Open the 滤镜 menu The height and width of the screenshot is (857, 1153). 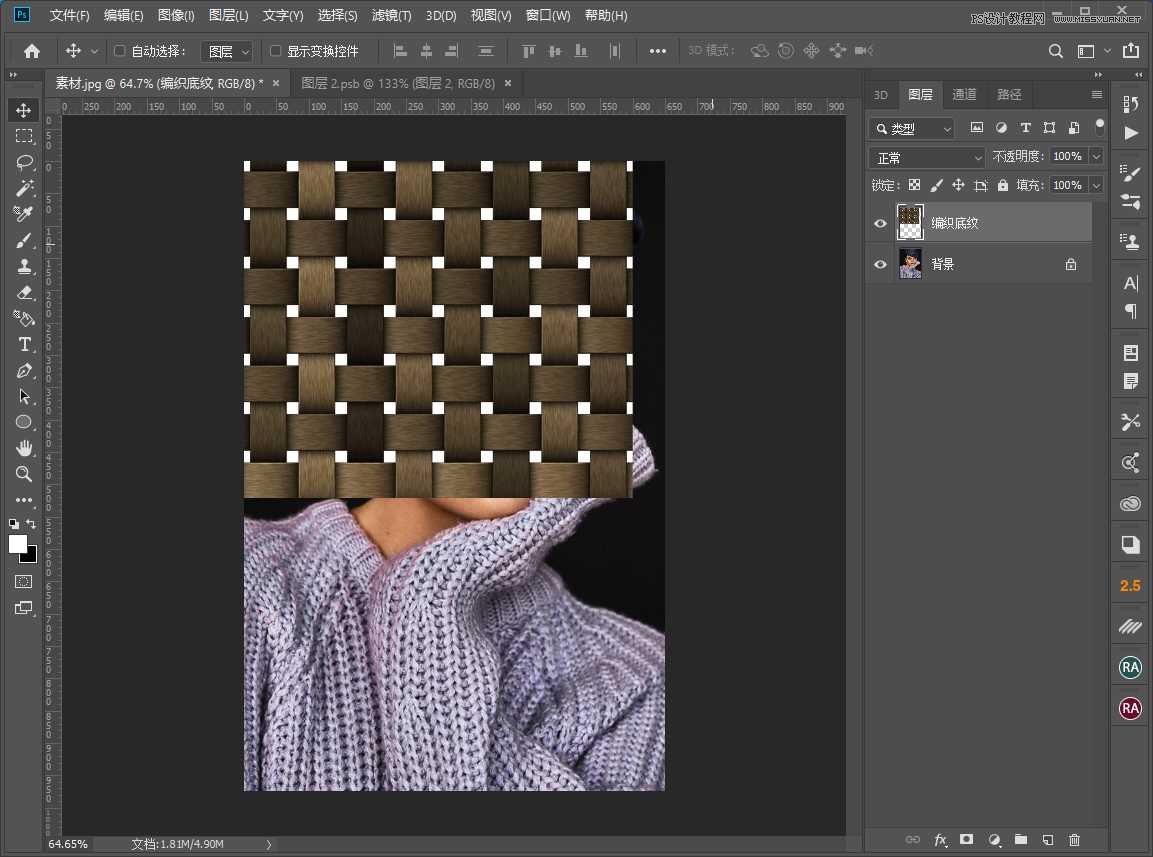(390, 15)
